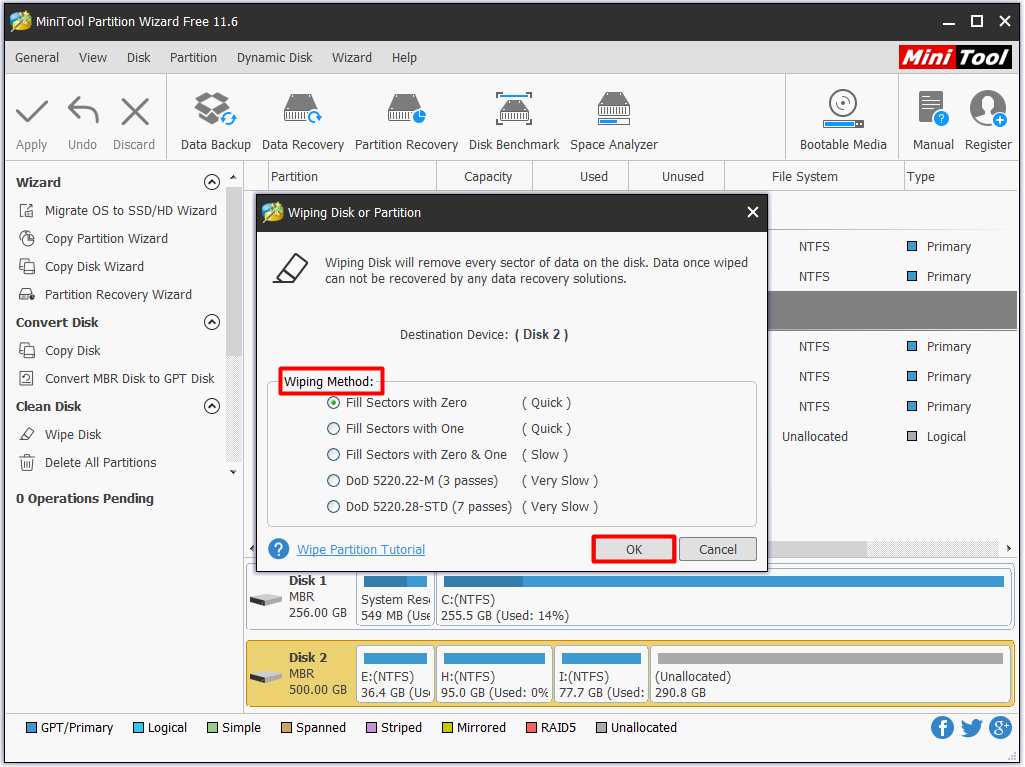Click the Used column header
1025x767 pixels.
click(x=580, y=177)
